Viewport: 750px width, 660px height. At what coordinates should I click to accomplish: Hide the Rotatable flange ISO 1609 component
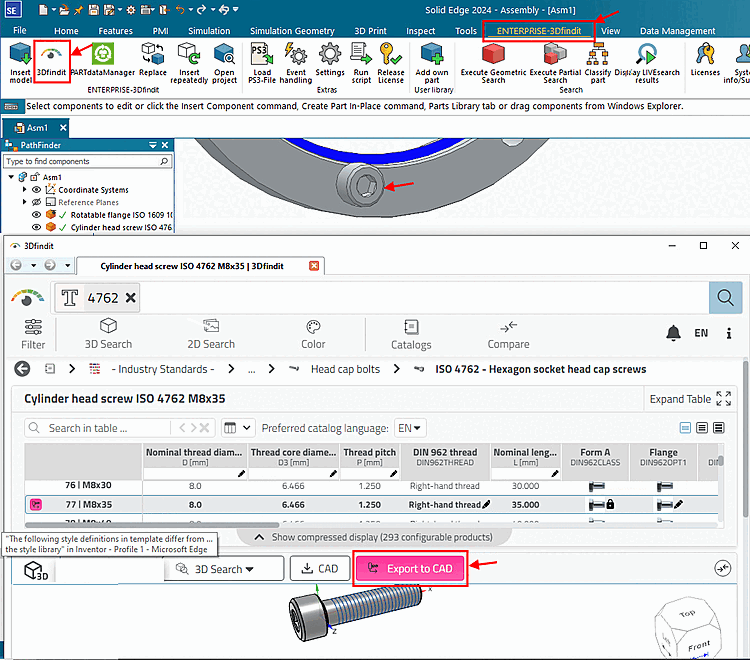(x=37, y=214)
